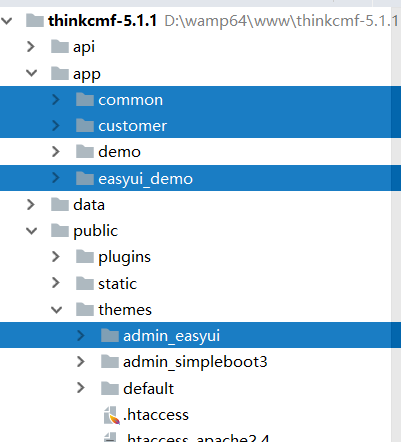Image resolution: width=401 pixels, height=442 pixels.
Task: Expand the common folder arrow
Action: coord(56,99)
